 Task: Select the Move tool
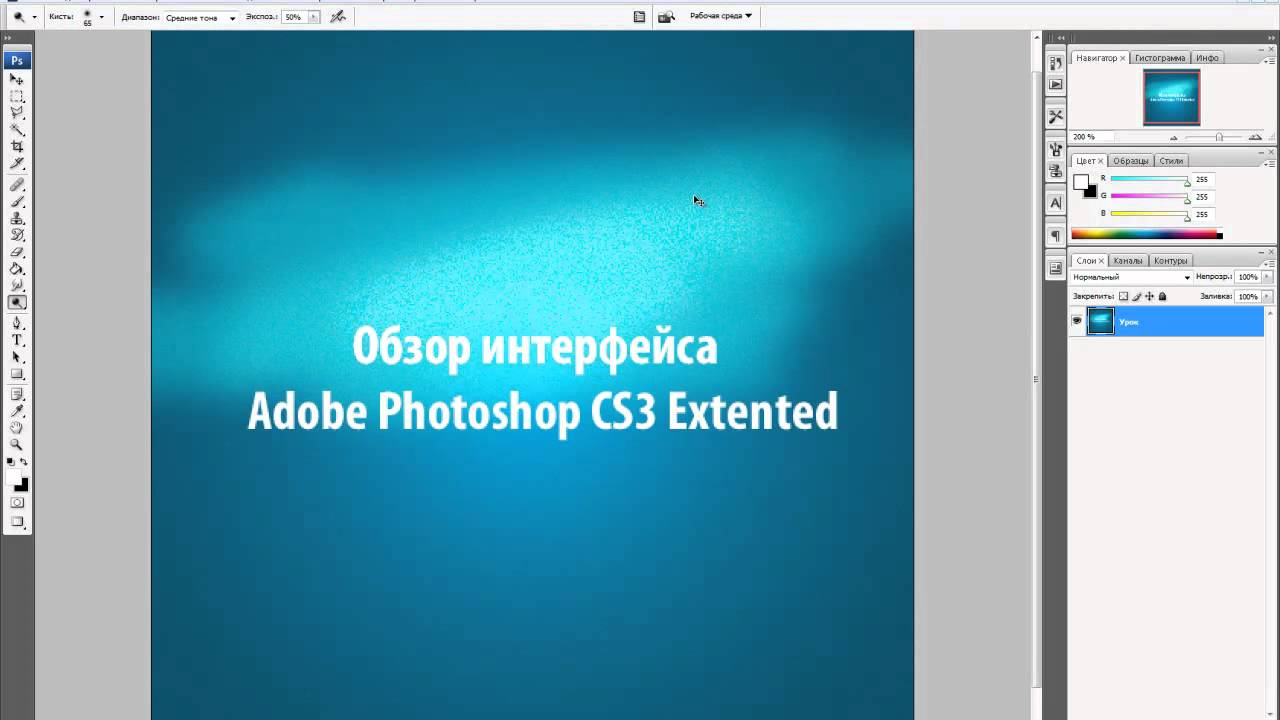pyautogui.click(x=17, y=79)
